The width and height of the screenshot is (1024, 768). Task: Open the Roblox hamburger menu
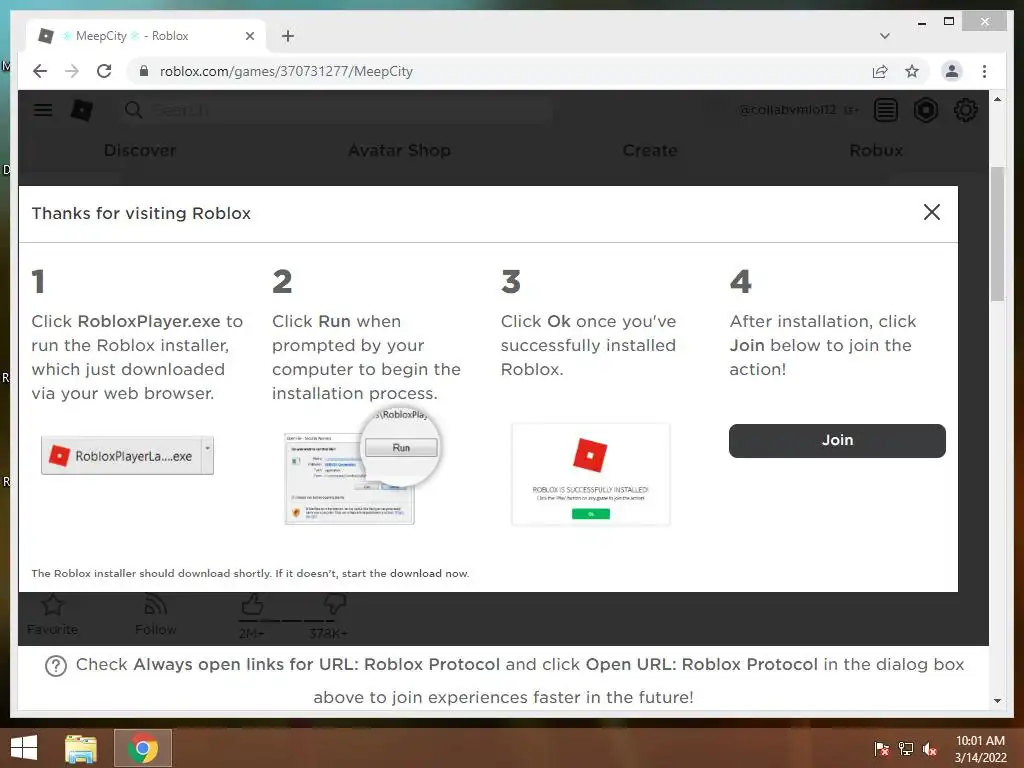click(x=43, y=110)
